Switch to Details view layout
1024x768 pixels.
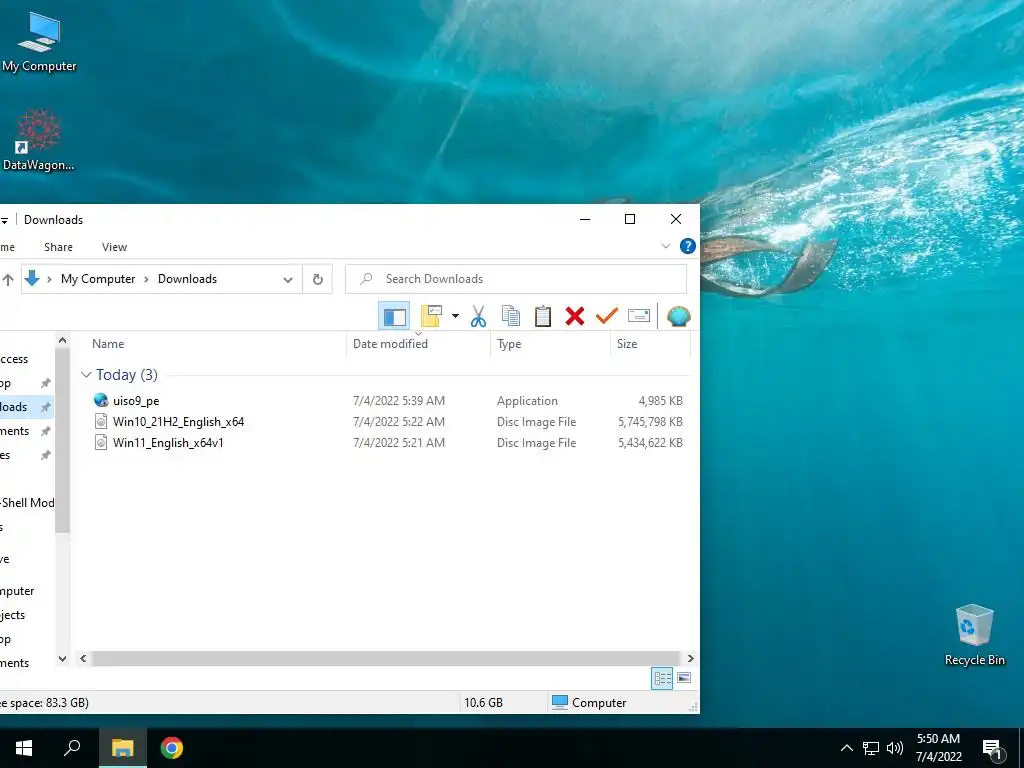[x=662, y=678]
